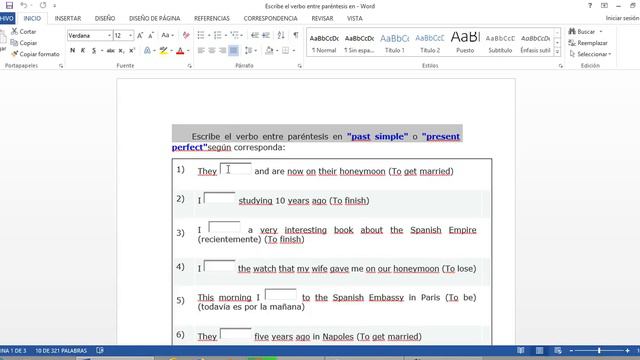Screen dimensions: 640x360
Task: Increase font size with the grow font icon
Action: (x=140, y=36)
